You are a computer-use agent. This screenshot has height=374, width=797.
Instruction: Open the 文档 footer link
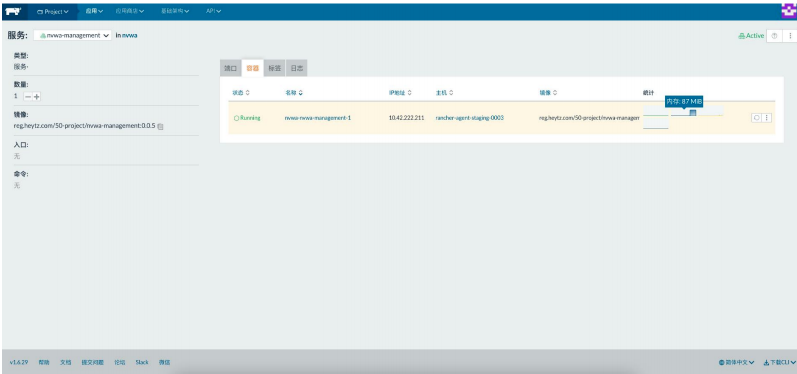pyautogui.click(x=66, y=362)
